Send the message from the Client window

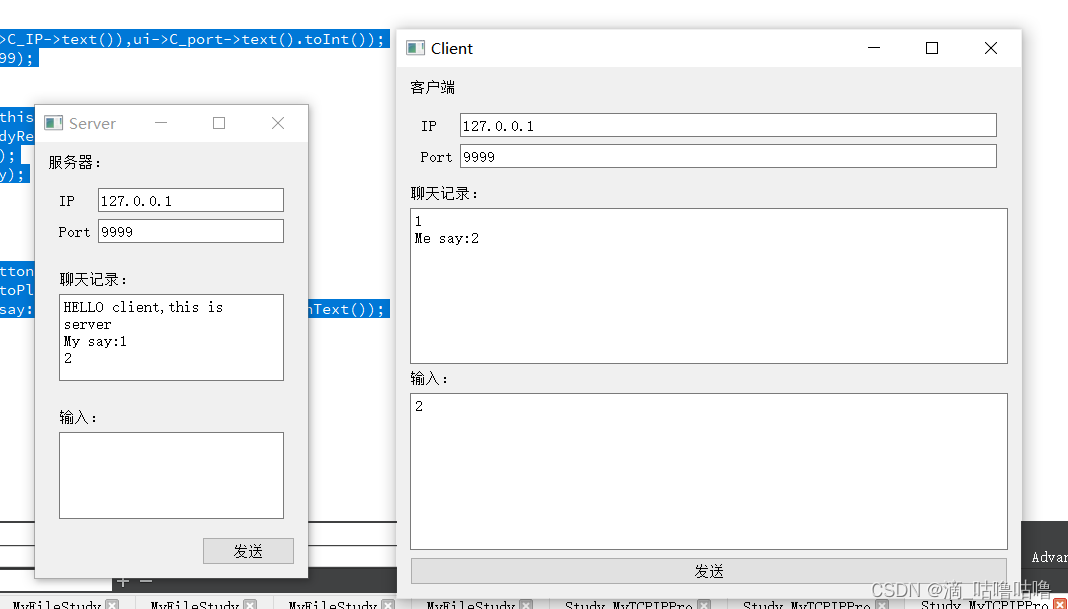[709, 571]
